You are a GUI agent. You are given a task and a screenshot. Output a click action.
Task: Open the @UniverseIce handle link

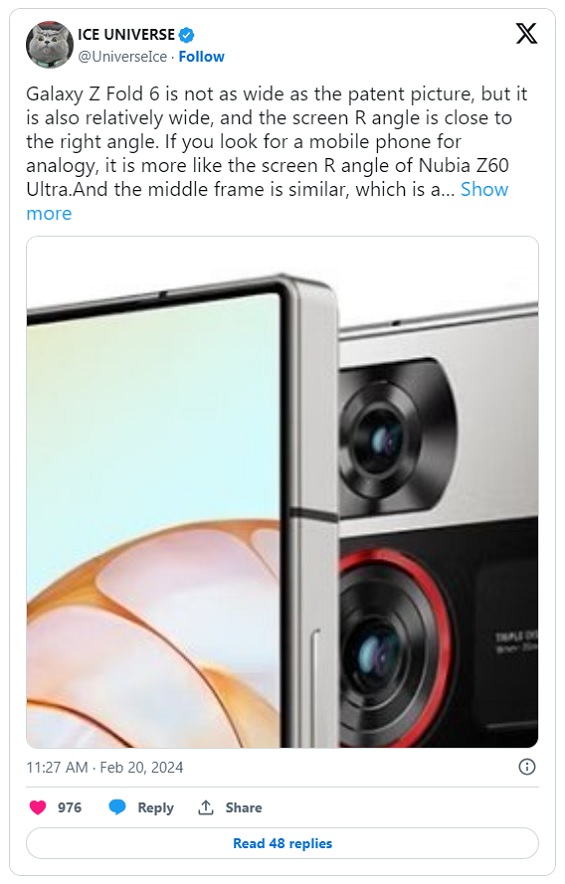tap(122, 57)
